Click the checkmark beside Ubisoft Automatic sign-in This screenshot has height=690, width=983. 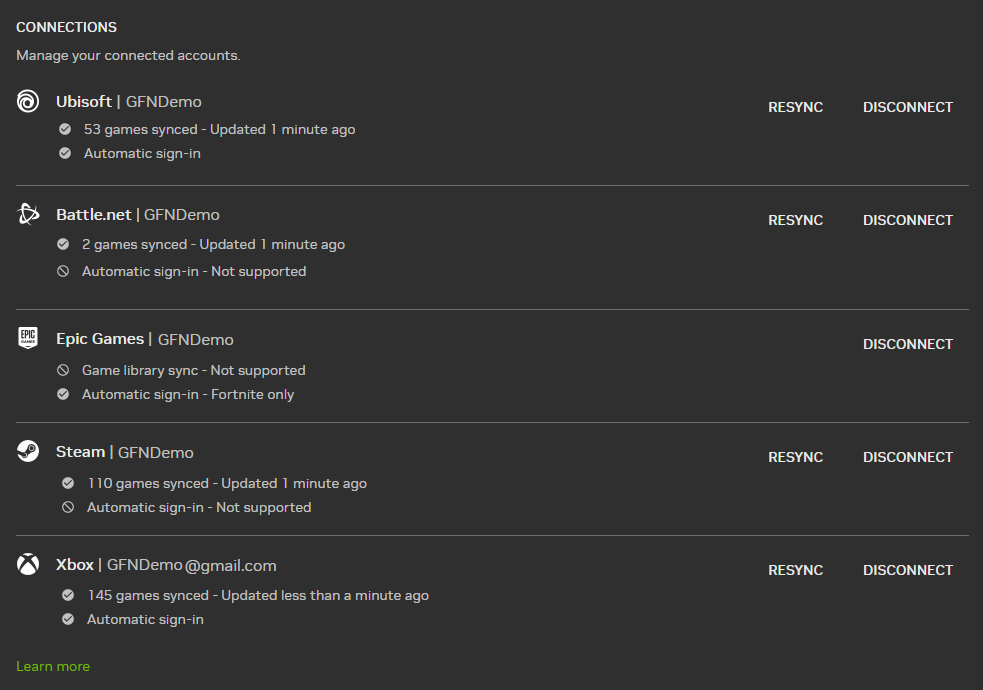click(65, 154)
